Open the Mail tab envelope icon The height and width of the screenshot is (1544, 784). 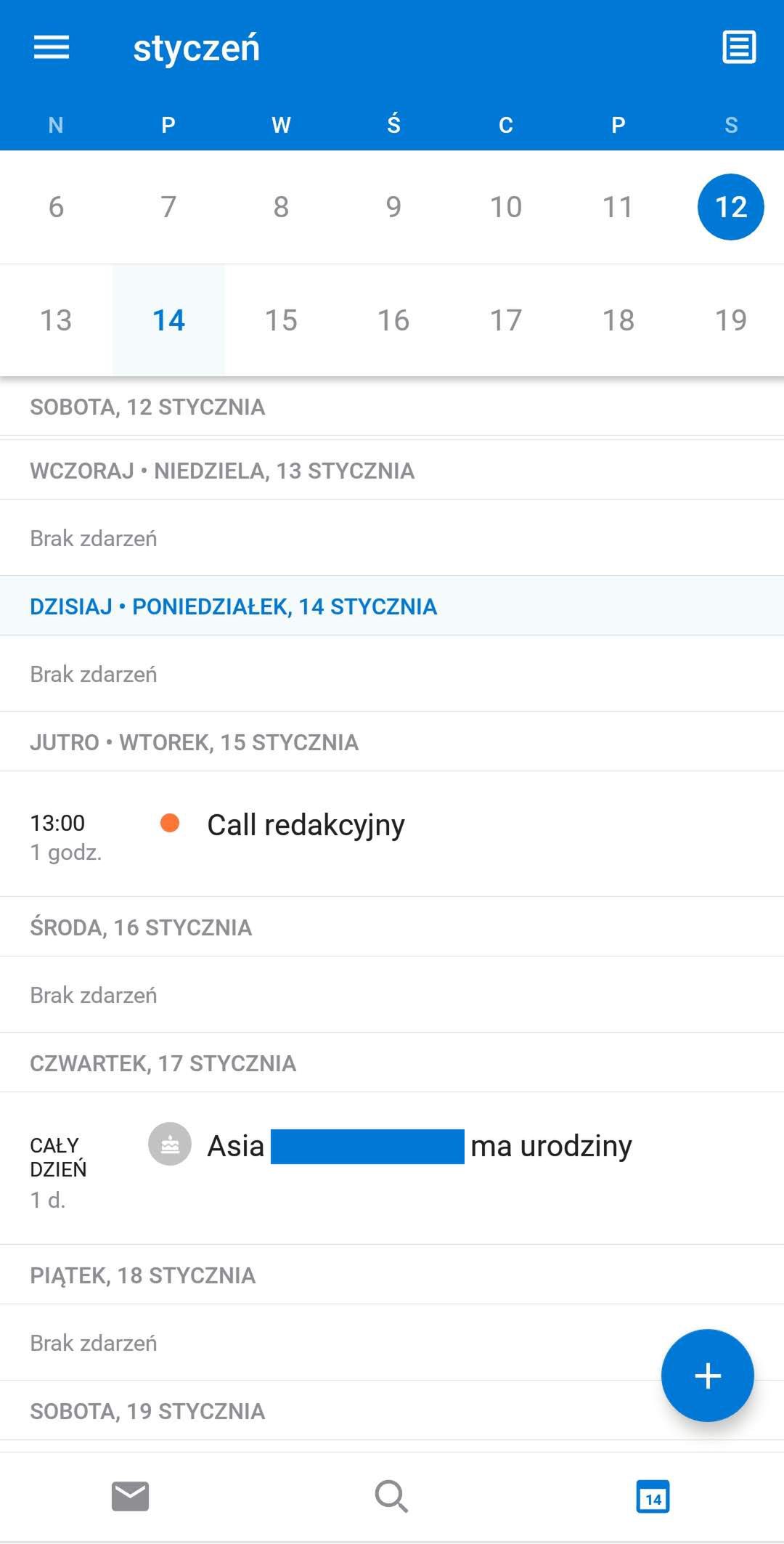click(x=131, y=1496)
